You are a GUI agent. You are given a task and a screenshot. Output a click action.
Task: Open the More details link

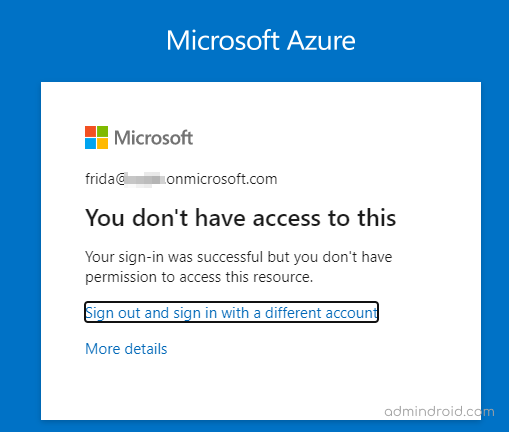click(126, 349)
